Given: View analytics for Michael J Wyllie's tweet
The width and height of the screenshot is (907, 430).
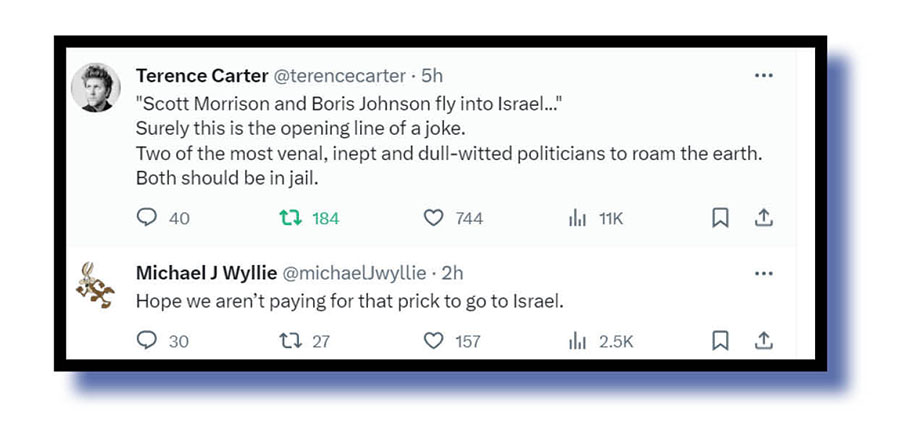Looking at the screenshot, I should (x=577, y=341).
